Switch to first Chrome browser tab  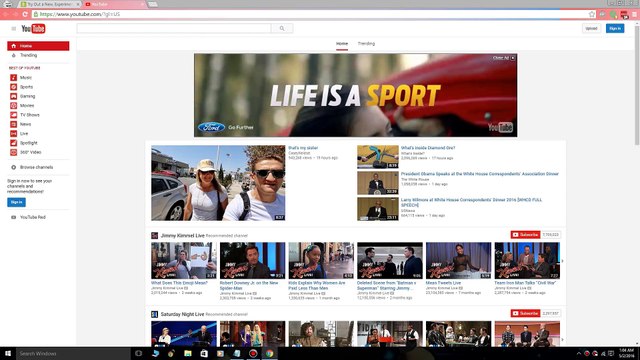50,4
